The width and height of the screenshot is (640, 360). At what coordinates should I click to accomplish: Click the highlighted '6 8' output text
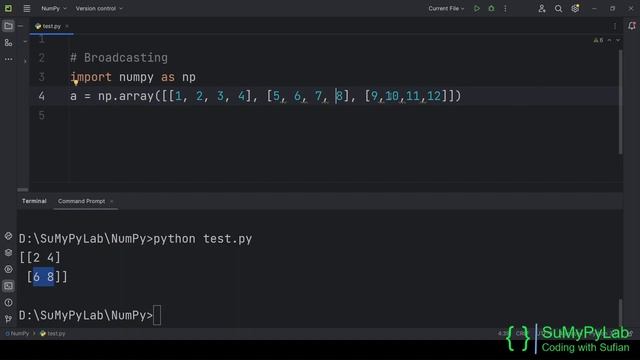[43, 277]
